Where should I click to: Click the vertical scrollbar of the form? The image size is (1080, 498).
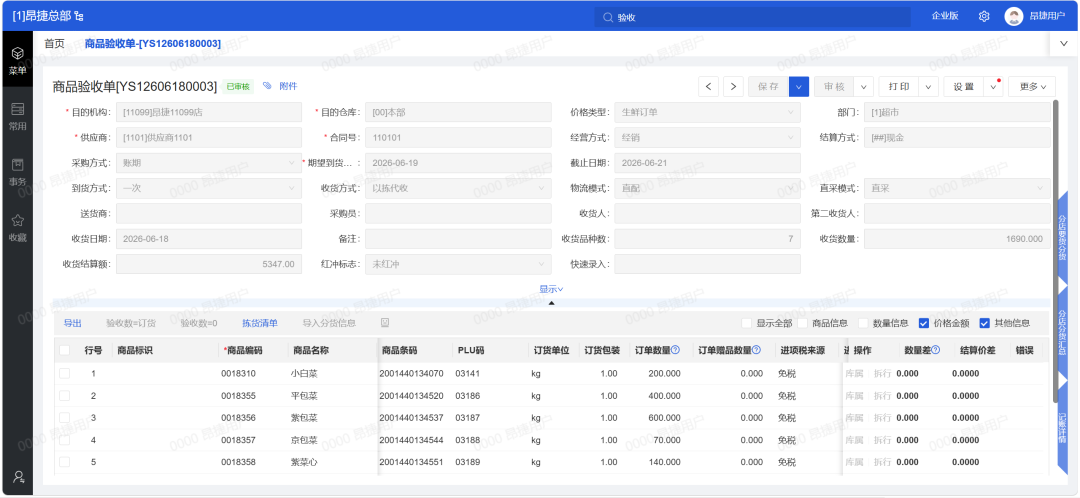click(1055, 252)
